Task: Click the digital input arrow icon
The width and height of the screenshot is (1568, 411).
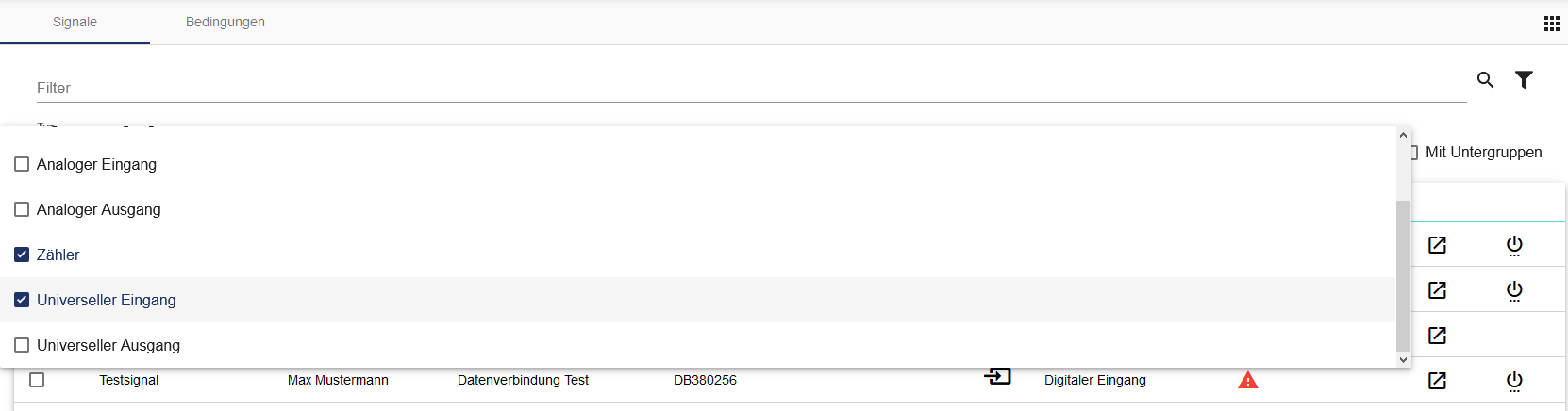Action: point(997,377)
